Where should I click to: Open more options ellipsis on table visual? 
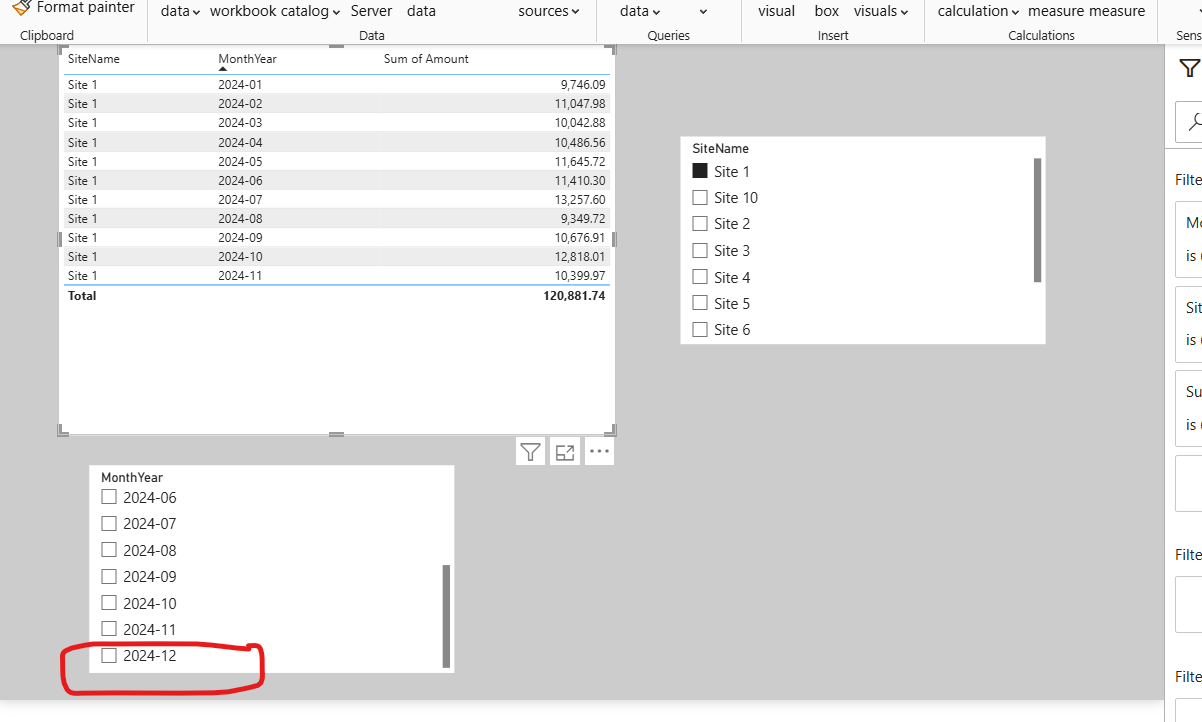click(599, 452)
